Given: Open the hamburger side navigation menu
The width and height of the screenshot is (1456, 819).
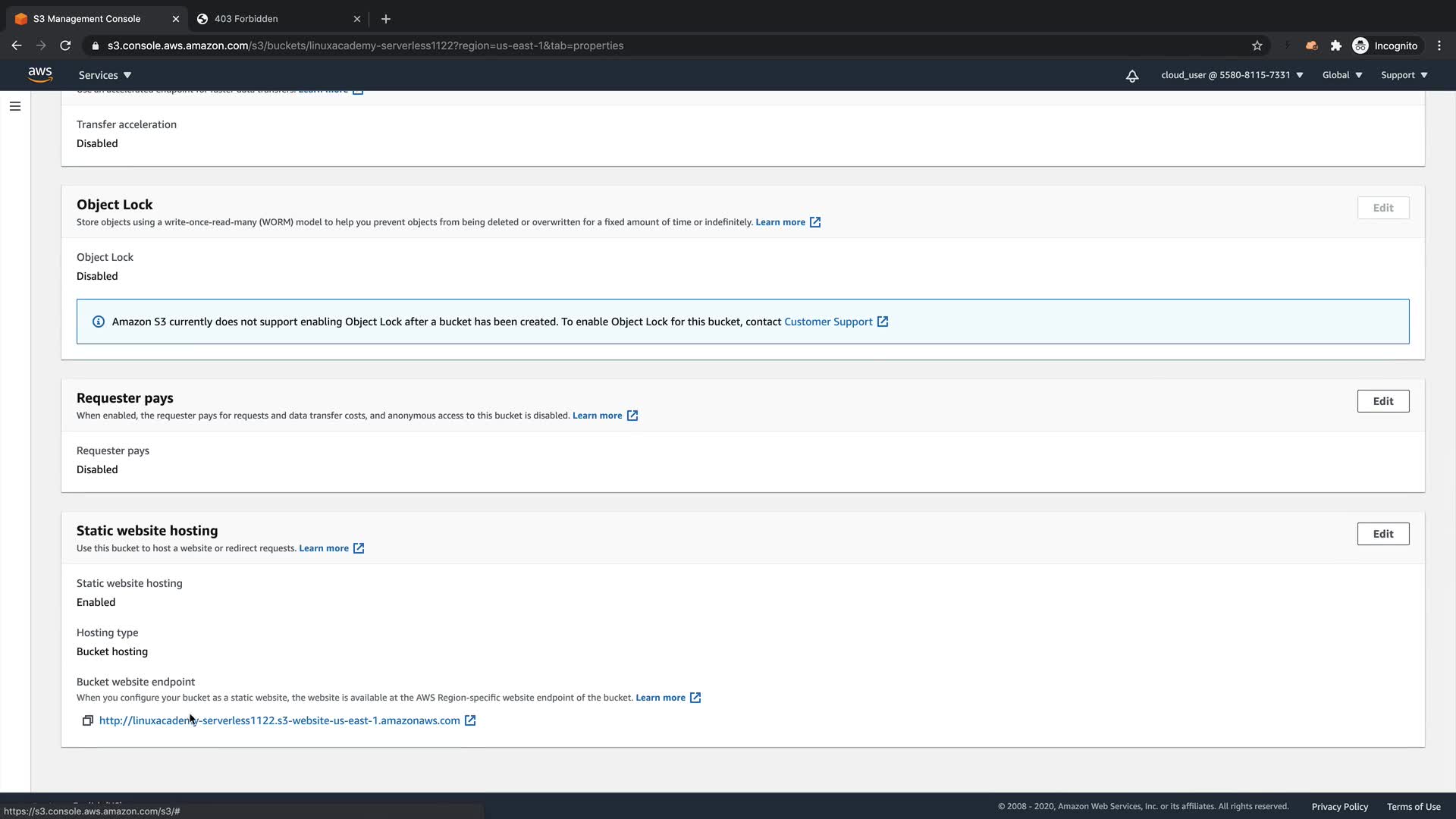Looking at the screenshot, I should click(15, 106).
